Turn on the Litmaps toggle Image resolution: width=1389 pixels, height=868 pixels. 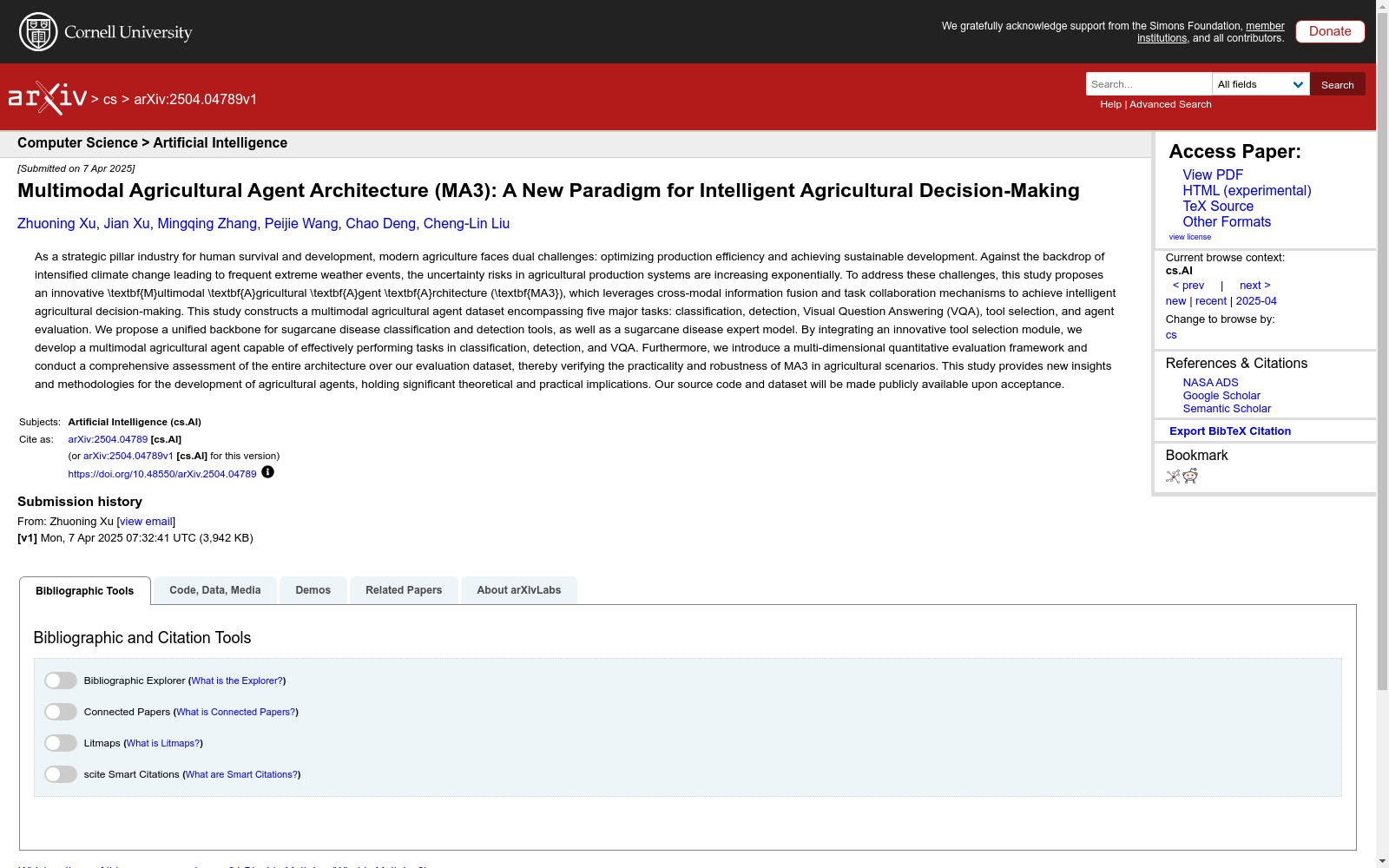(61, 743)
